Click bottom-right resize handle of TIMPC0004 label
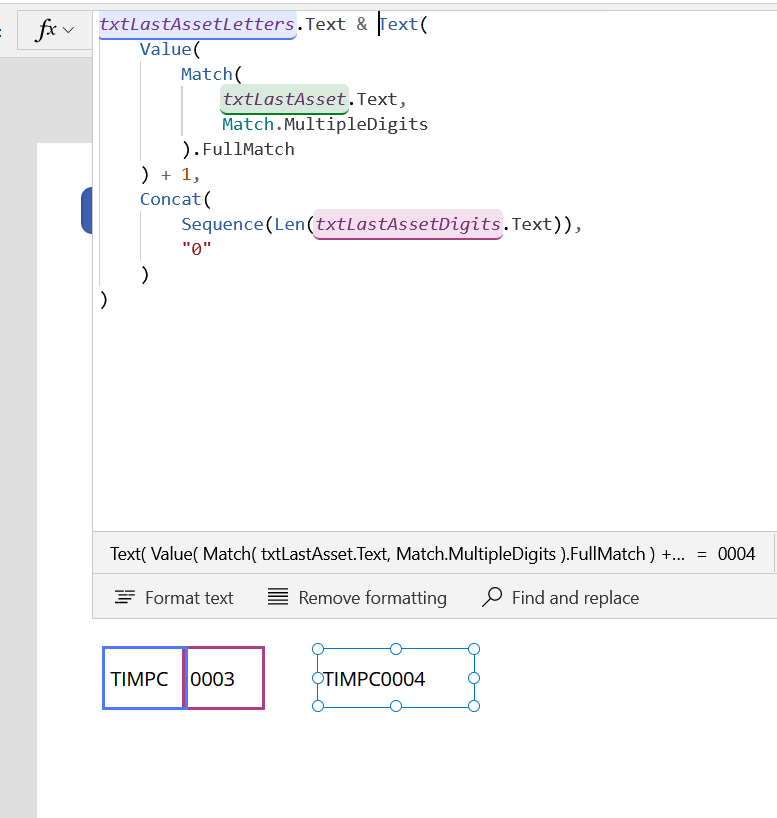This screenshot has height=818, width=777. (474, 706)
